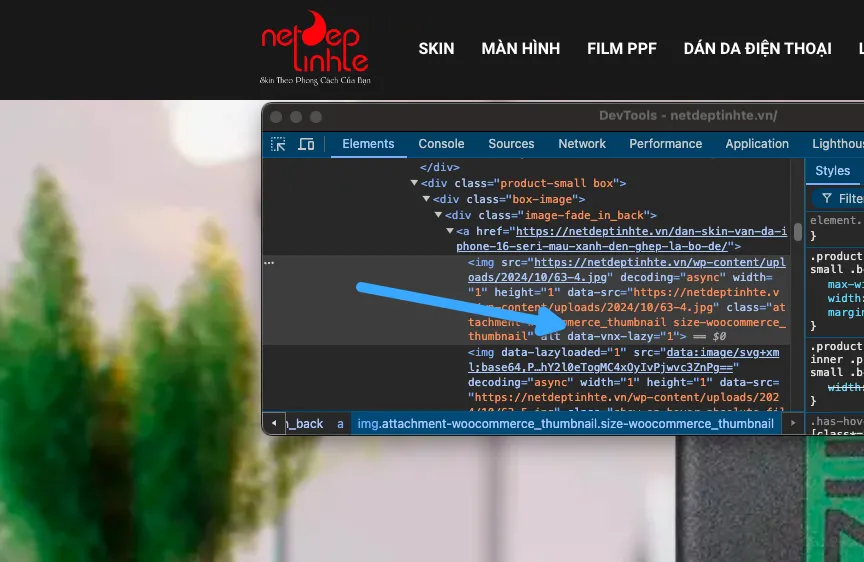Select the img data-lazyloaded node
864x562 pixels.
tap(623, 382)
